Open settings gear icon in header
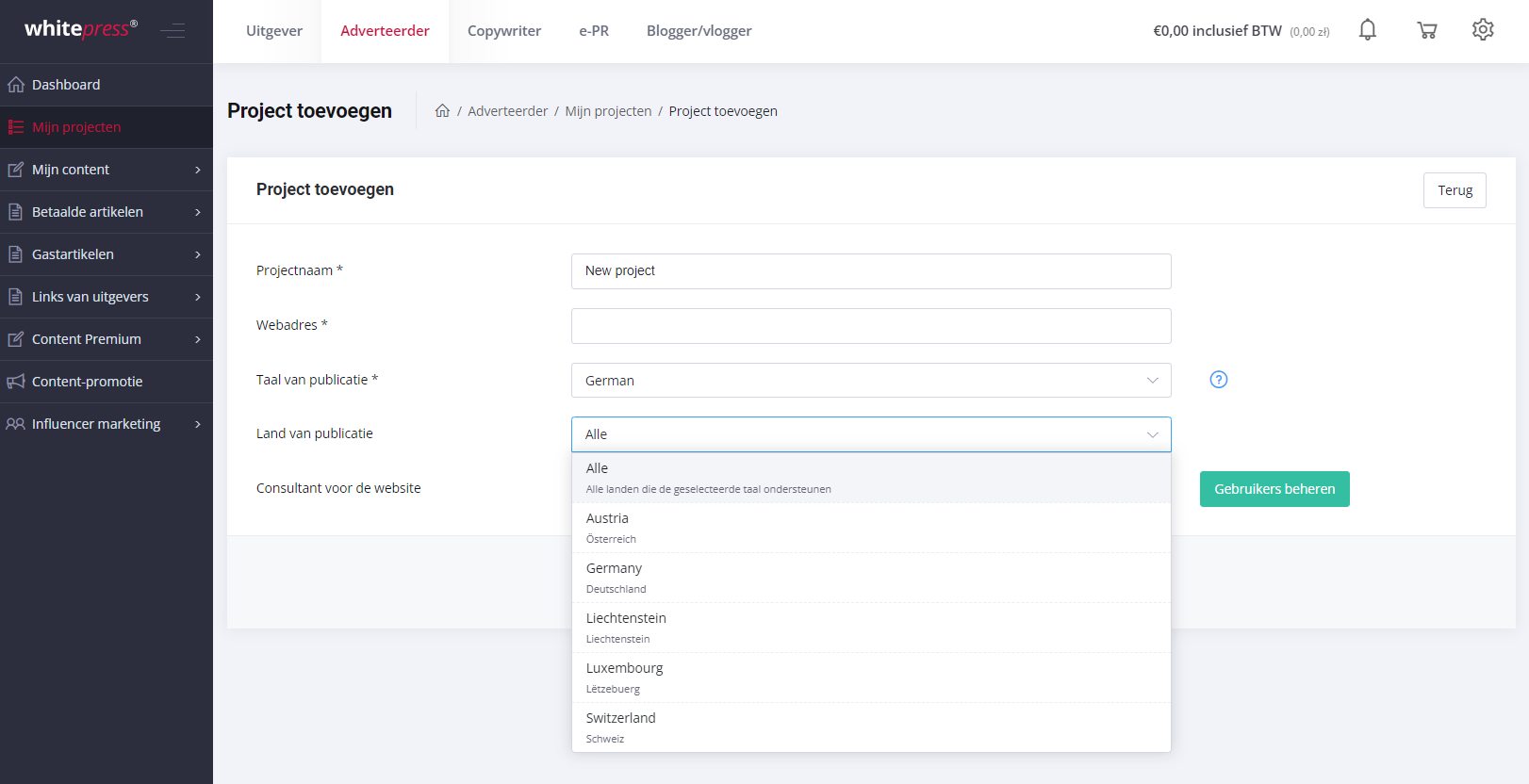Screen dimensions: 1529x784 click(1483, 30)
